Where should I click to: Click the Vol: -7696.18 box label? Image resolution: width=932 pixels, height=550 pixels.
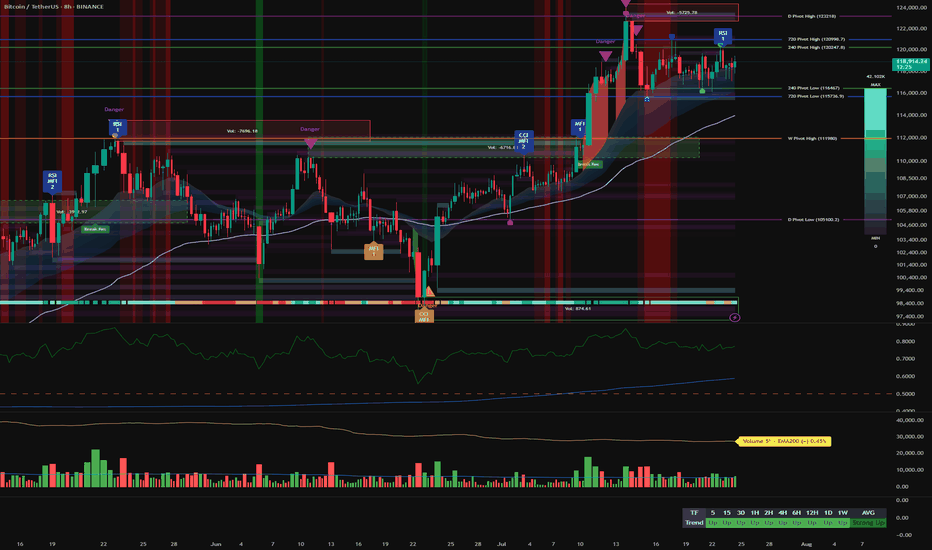pyautogui.click(x=242, y=131)
